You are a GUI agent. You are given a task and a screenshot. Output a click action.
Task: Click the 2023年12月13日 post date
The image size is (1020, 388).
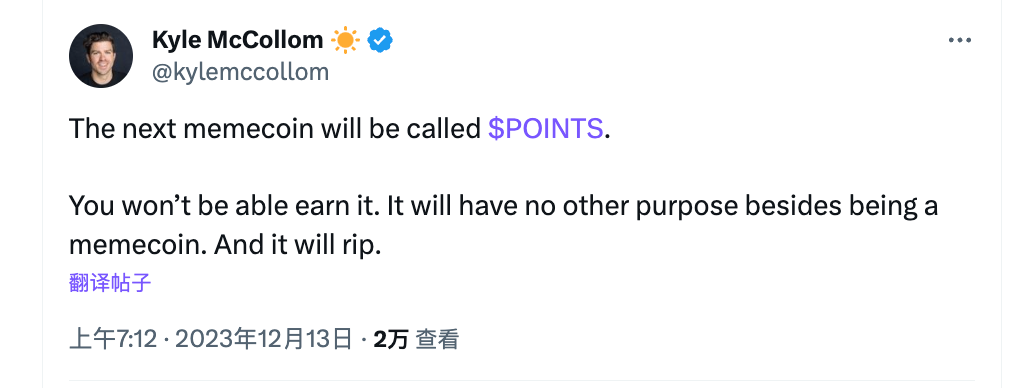[263, 339]
